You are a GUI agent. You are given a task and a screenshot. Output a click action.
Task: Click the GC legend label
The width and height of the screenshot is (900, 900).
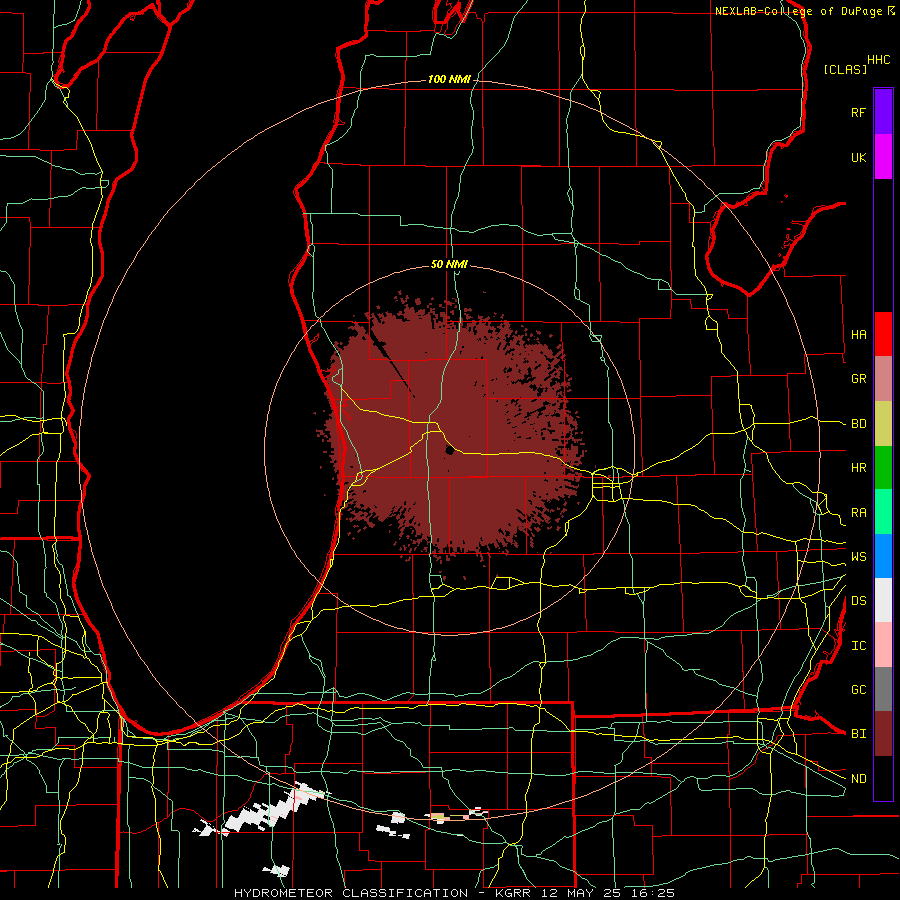[x=858, y=690]
